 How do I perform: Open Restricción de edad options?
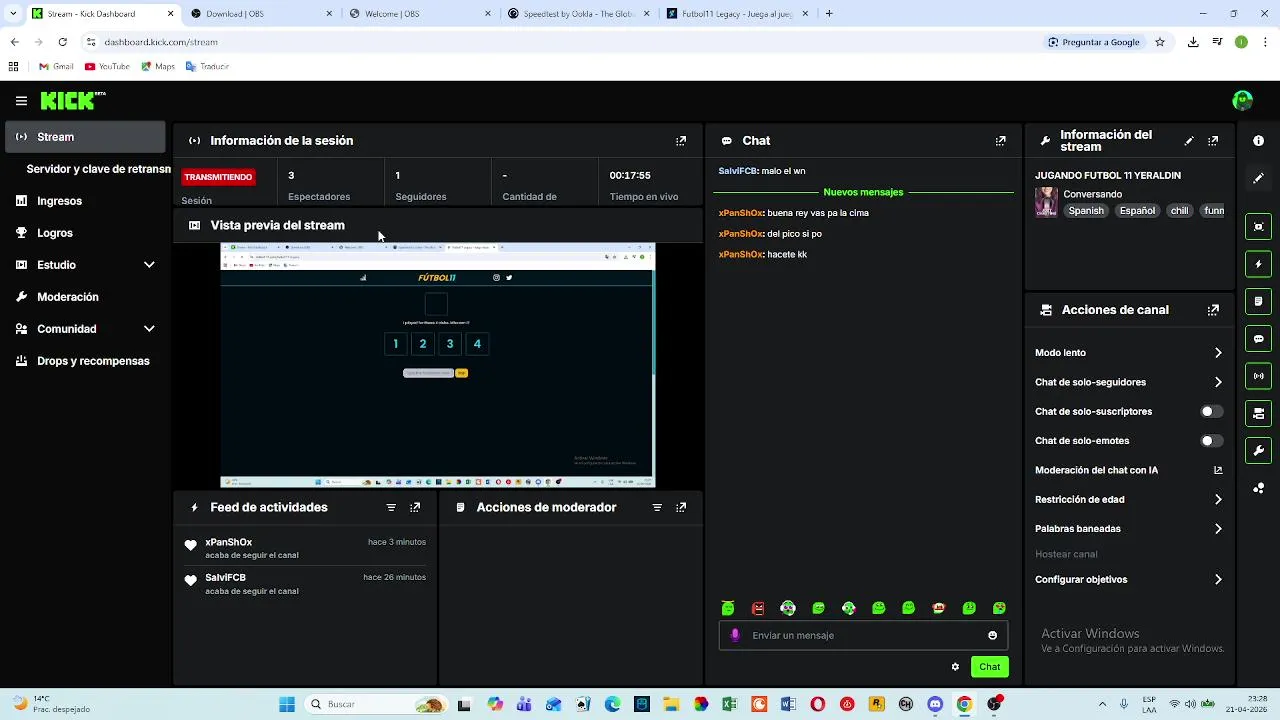(x=1128, y=499)
